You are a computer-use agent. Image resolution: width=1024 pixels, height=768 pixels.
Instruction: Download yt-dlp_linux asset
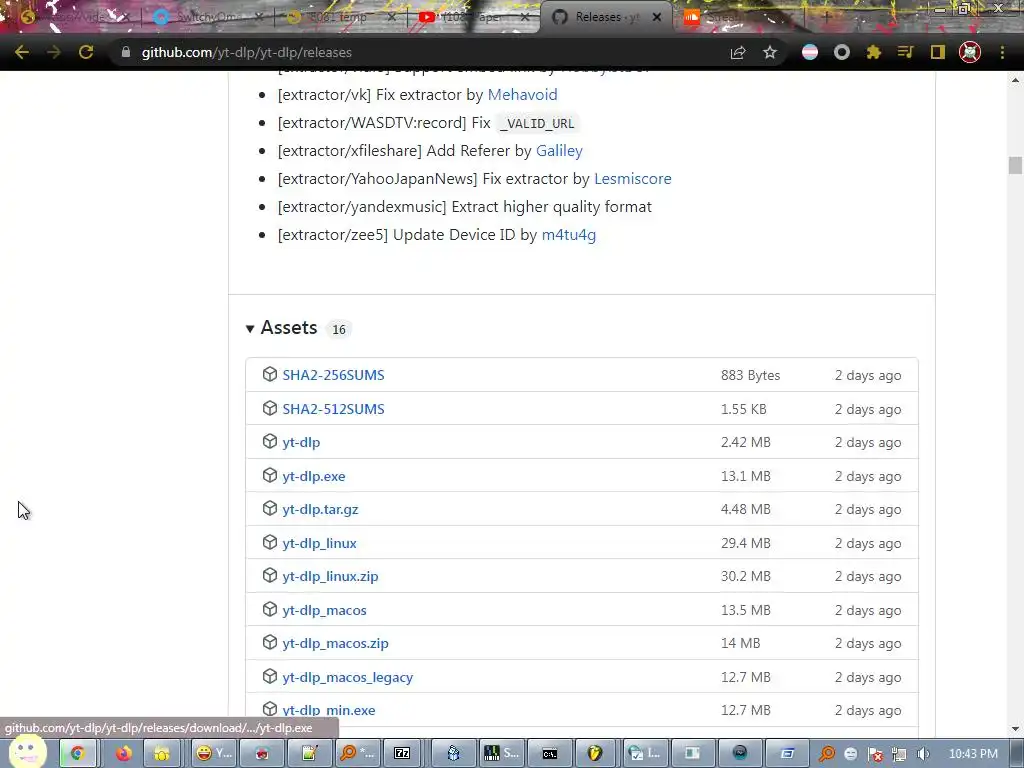319,543
